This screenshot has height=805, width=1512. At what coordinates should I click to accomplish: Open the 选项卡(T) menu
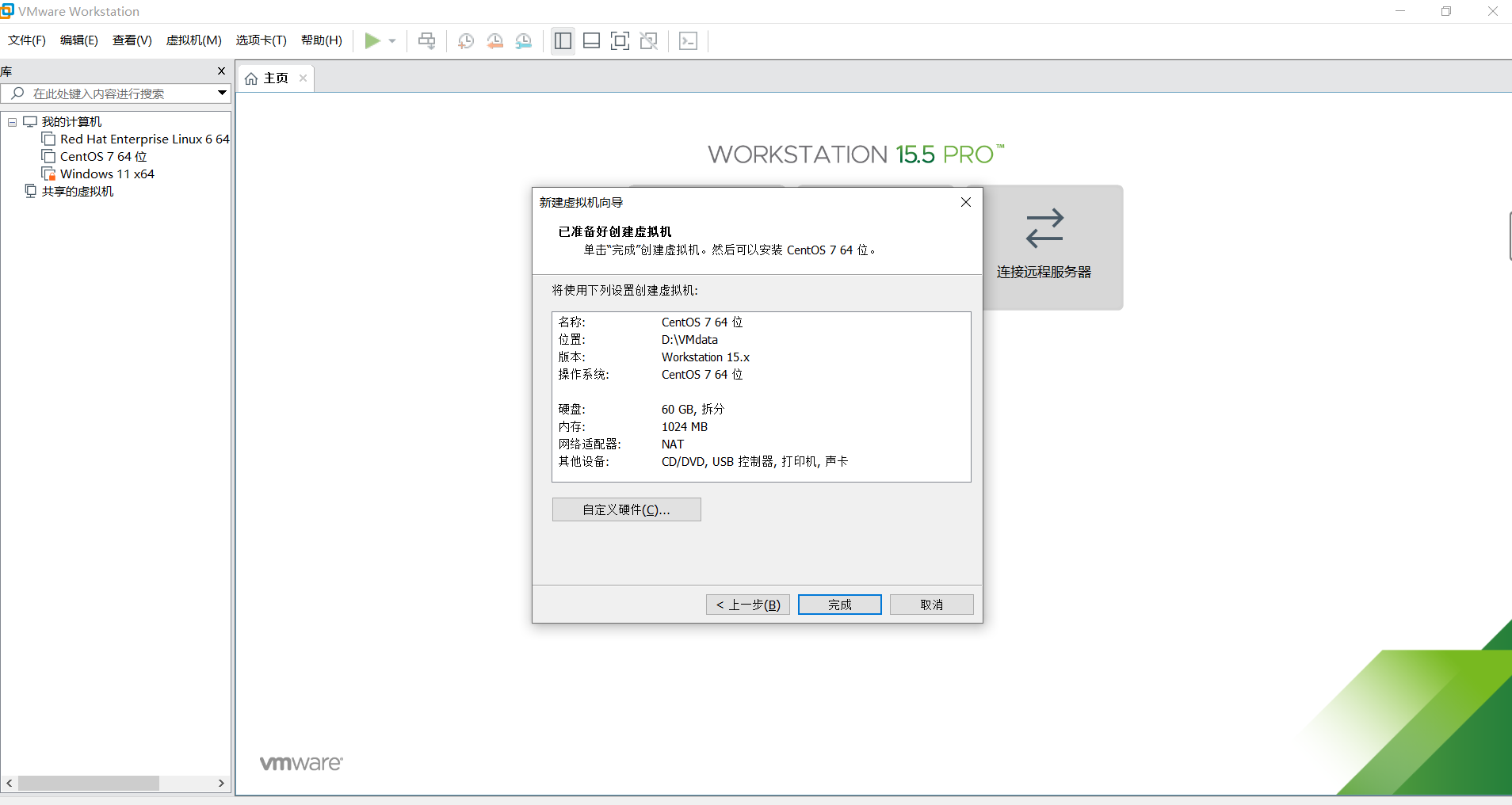point(262,40)
